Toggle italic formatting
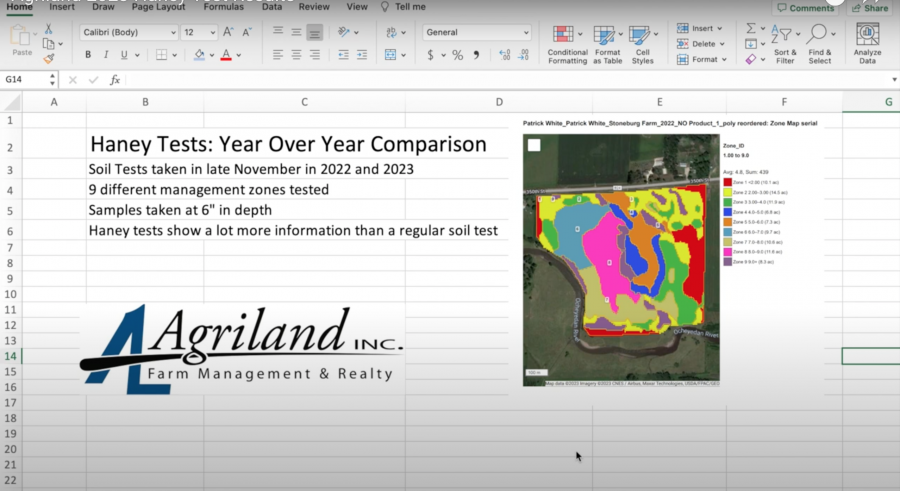900x491 pixels. (x=106, y=55)
